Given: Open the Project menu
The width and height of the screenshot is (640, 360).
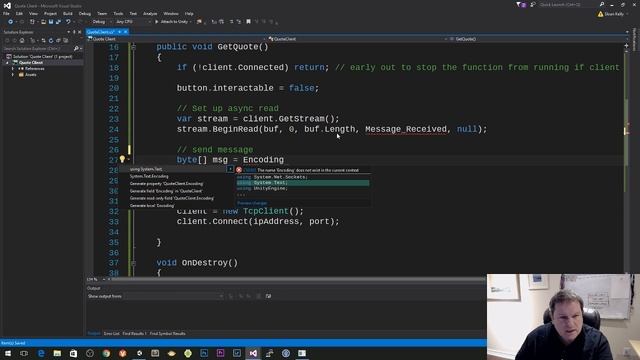Looking at the screenshot, I should tap(50, 13).
